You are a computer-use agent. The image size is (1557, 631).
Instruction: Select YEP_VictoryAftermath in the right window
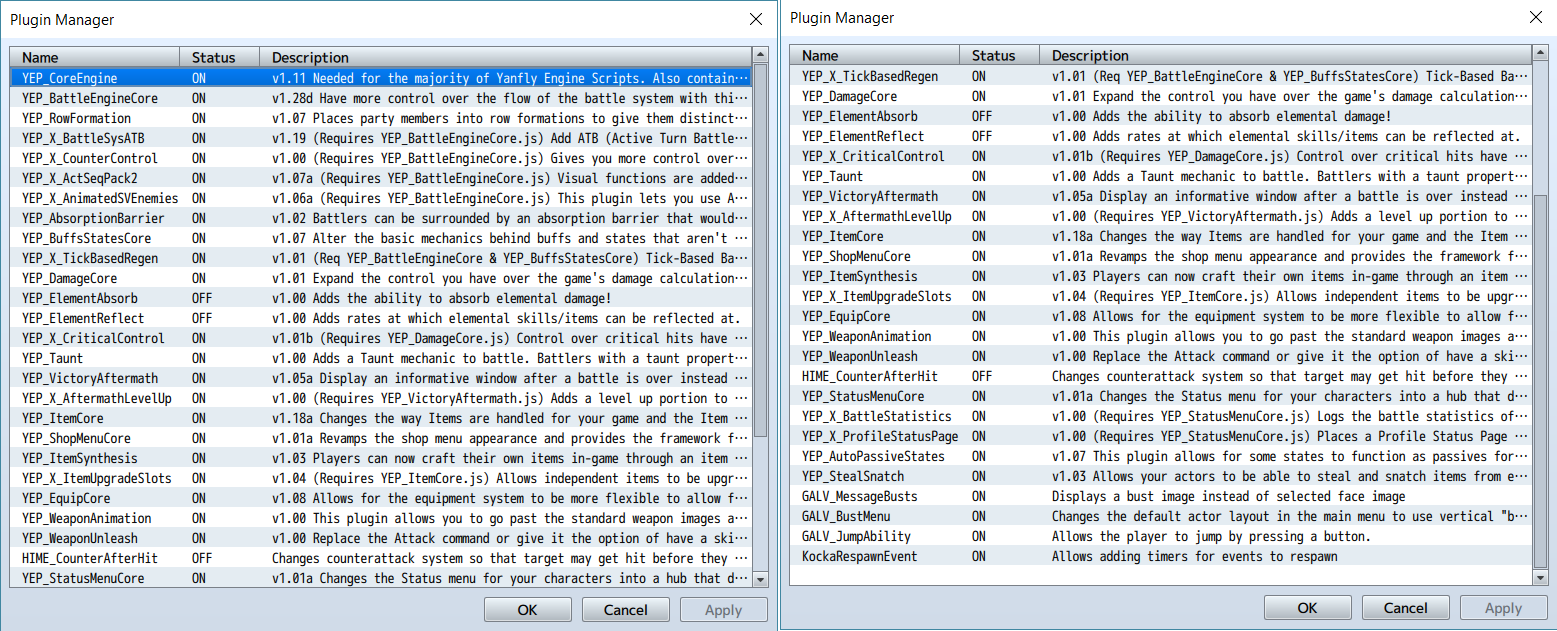1161,196
